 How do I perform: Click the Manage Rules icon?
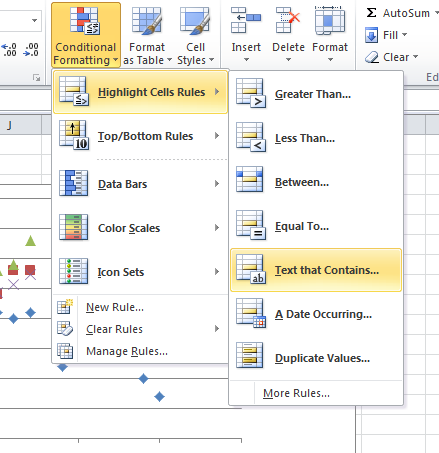coord(65,351)
